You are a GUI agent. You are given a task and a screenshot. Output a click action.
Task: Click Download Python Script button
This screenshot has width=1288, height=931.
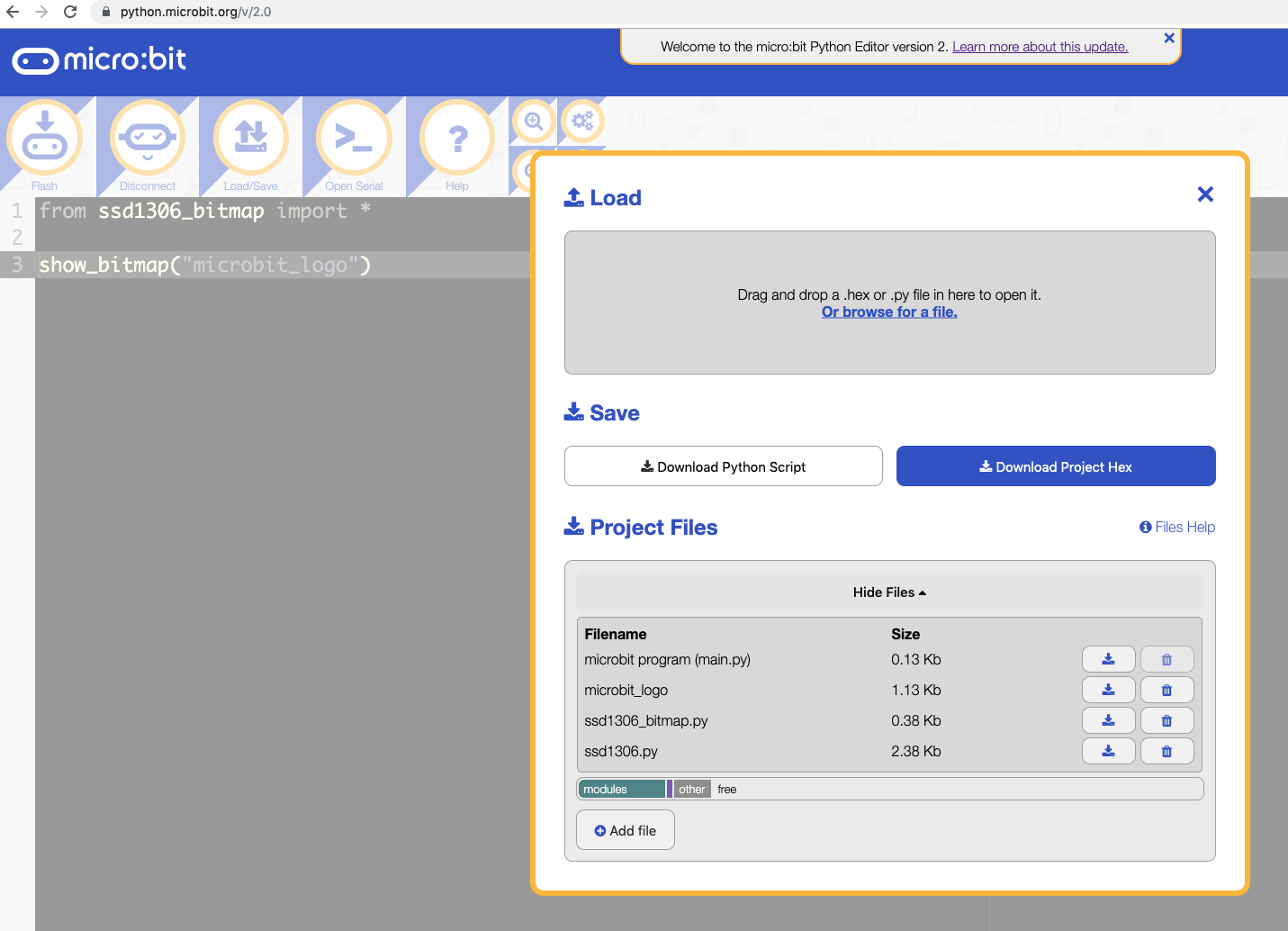pyautogui.click(x=723, y=466)
